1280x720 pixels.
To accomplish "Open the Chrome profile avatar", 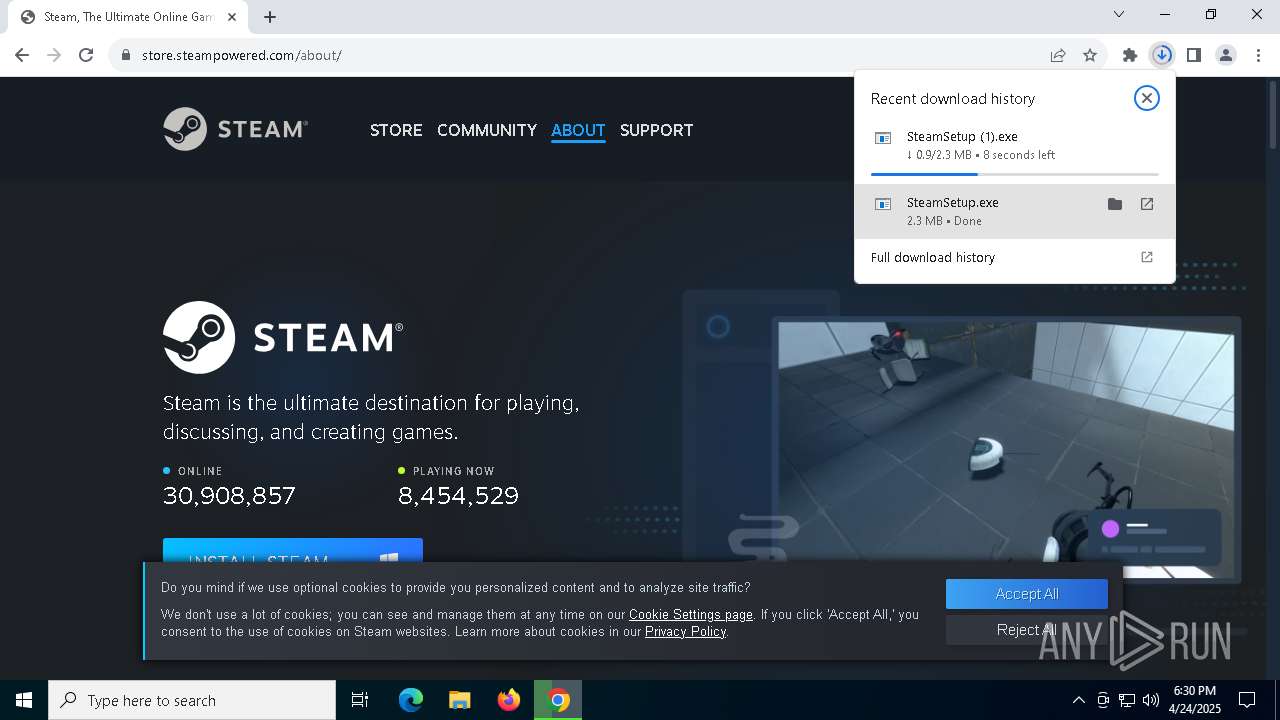I will (x=1226, y=55).
